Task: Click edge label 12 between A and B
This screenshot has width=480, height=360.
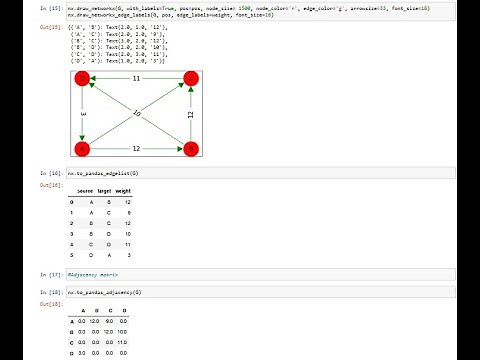Action: point(136,149)
